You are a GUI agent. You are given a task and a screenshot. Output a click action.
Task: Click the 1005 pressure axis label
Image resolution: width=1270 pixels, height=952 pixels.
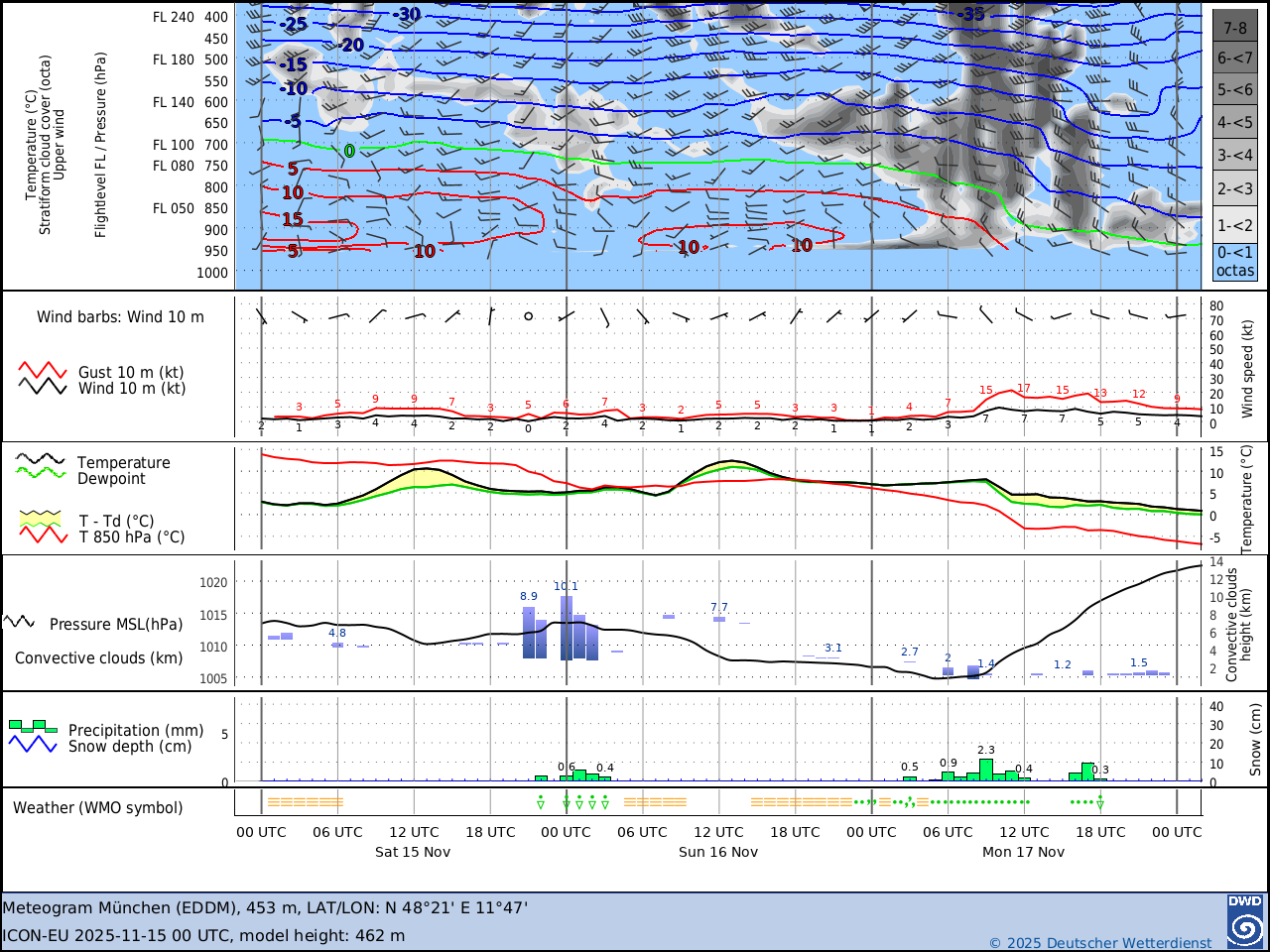[x=213, y=679]
